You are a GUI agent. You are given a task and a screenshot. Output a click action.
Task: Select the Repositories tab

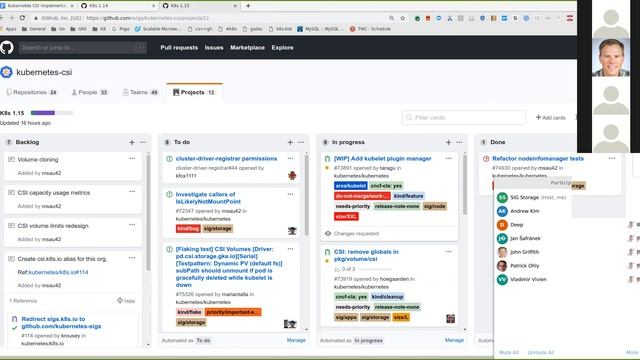31,92
